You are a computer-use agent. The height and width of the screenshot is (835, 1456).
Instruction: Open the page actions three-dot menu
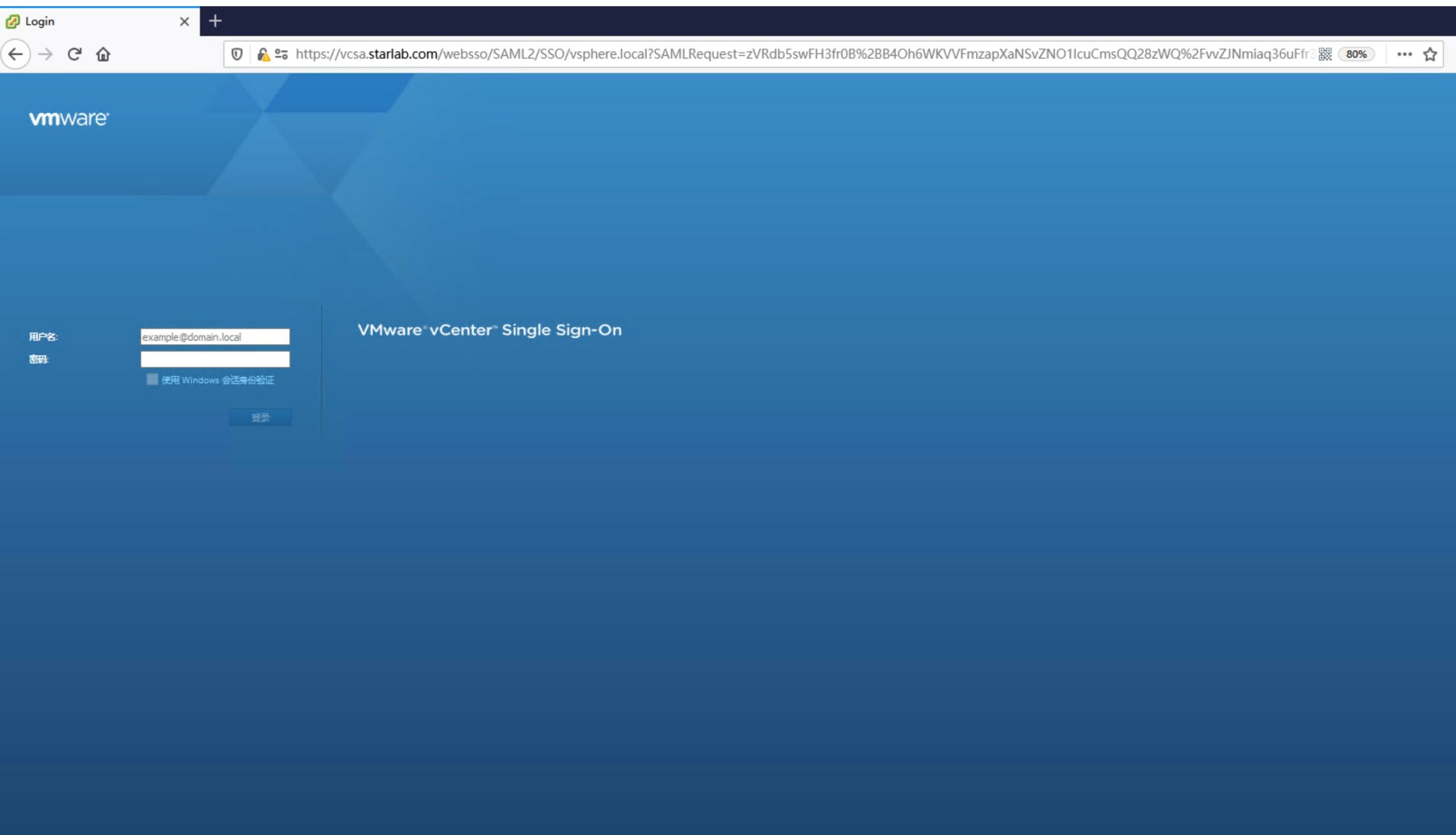(x=1404, y=54)
